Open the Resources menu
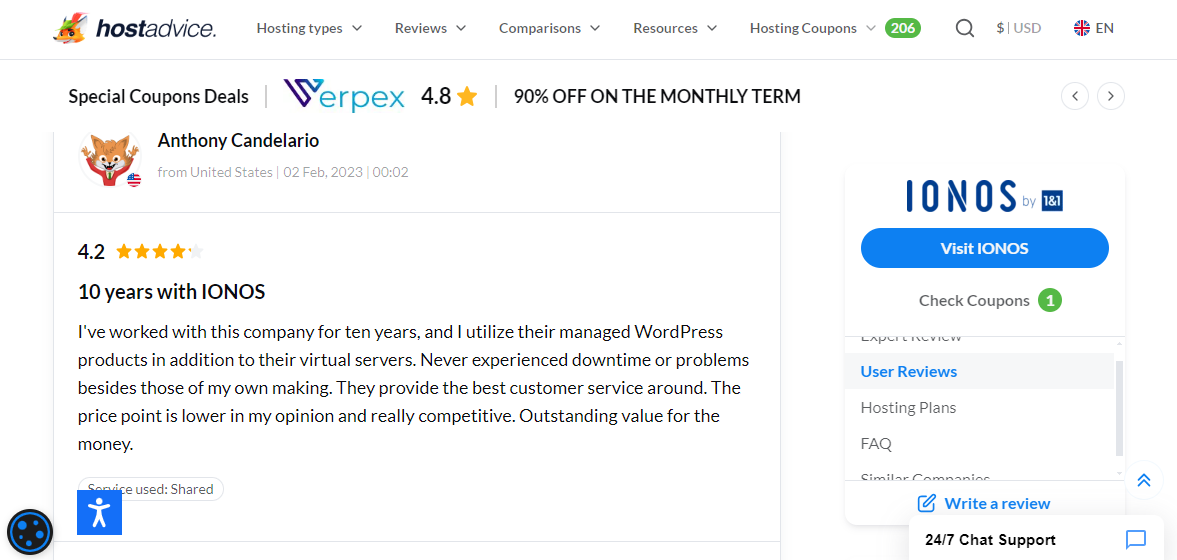 [x=675, y=28]
